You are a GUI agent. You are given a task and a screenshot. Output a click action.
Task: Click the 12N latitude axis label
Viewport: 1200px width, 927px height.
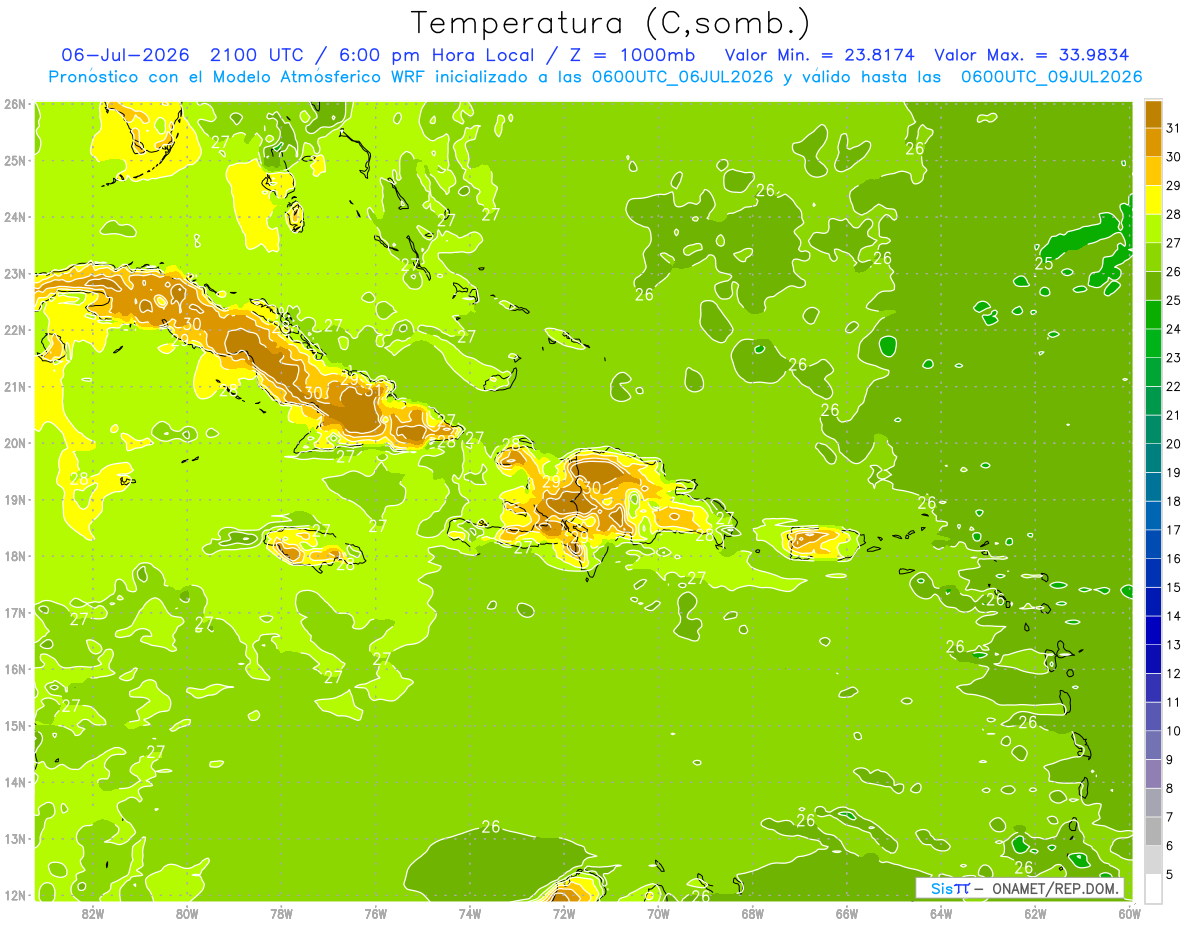tap(14, 895)
